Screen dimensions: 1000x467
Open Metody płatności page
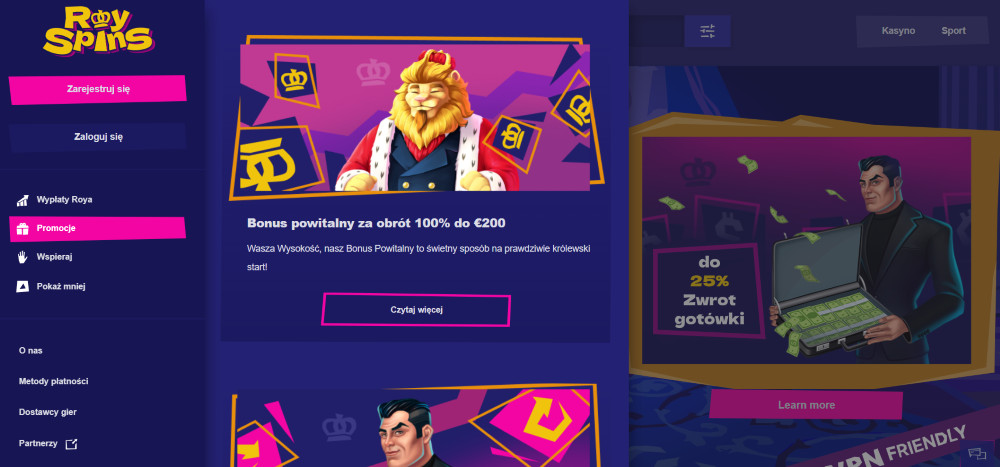54,382
